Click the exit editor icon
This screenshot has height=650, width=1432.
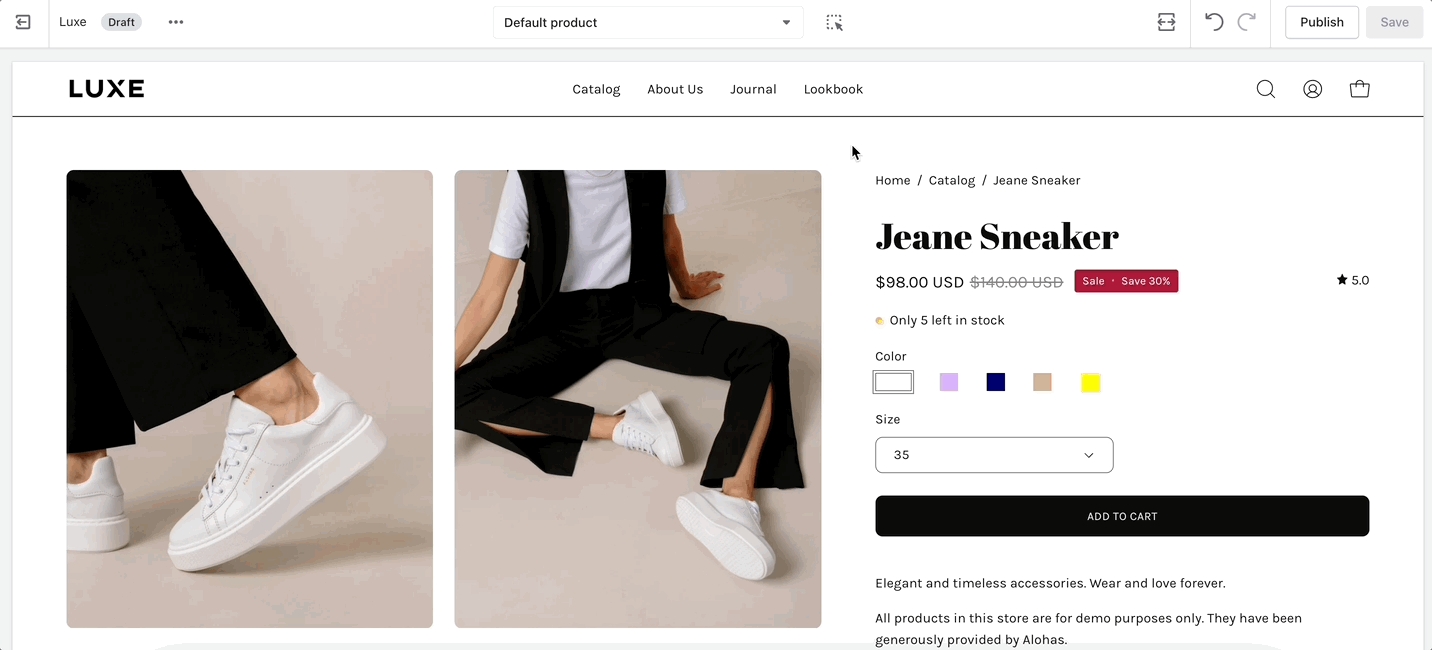(23, 22)
